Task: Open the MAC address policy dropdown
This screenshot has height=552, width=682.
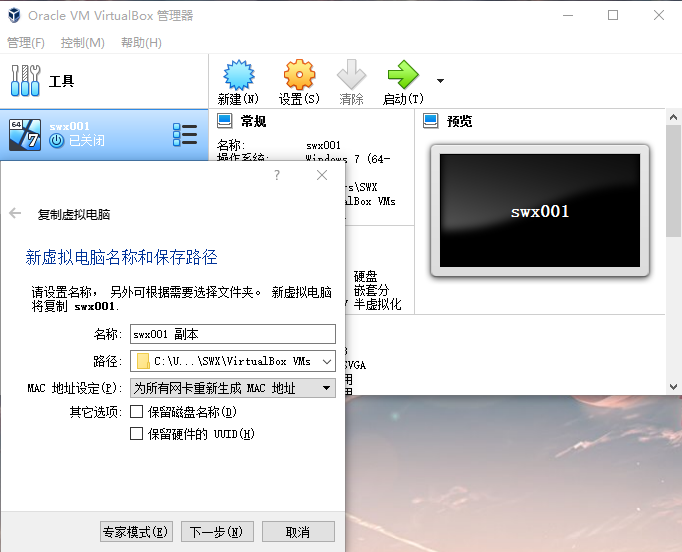Action: click(233, 388)
